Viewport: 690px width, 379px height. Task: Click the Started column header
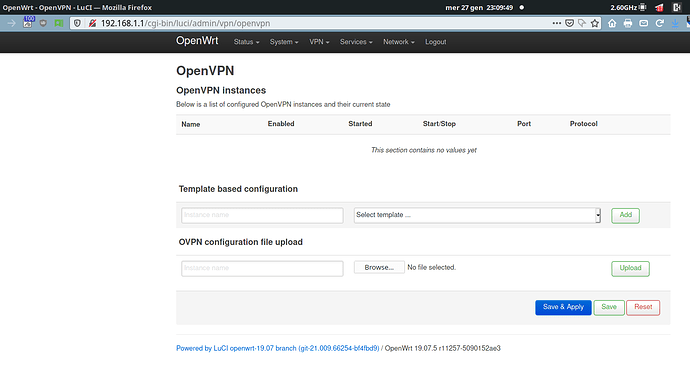point(360,124)
